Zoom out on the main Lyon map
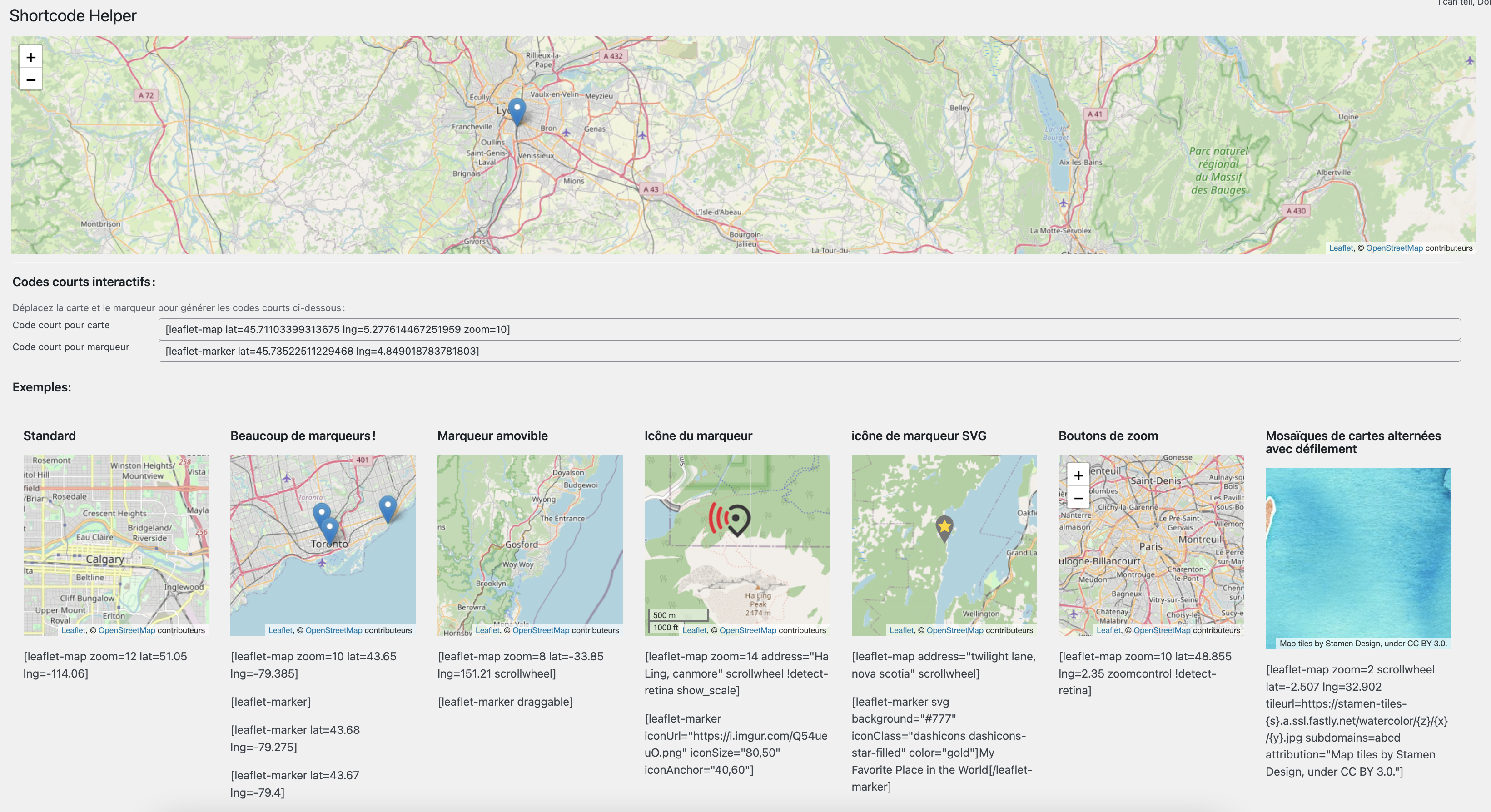 click(31, 80)
